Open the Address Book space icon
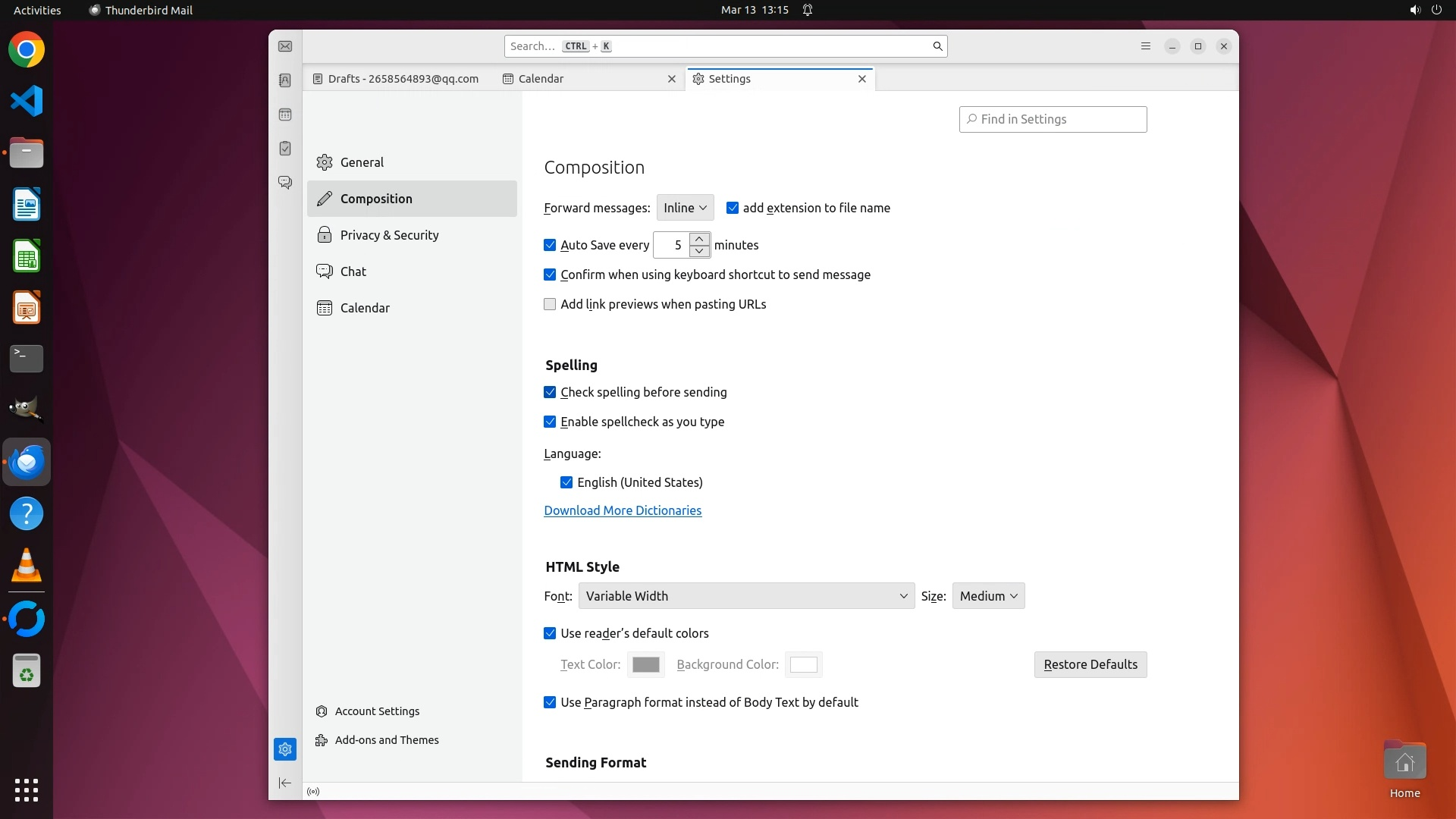This screenshot has width=1456, height=819. pos(285,80)
